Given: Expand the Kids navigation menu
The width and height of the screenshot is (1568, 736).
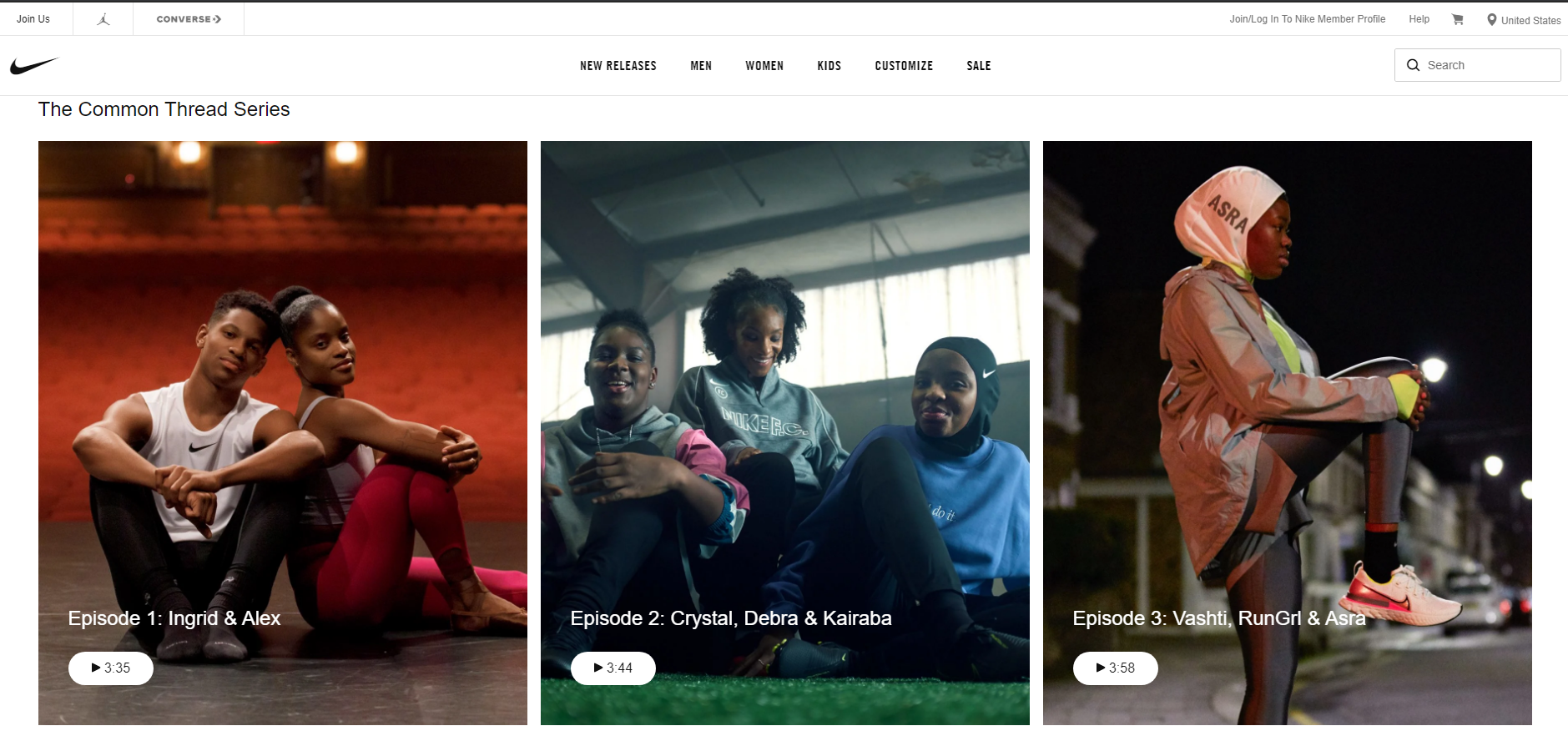Looking at the screenshot, I should coord(829,66).
